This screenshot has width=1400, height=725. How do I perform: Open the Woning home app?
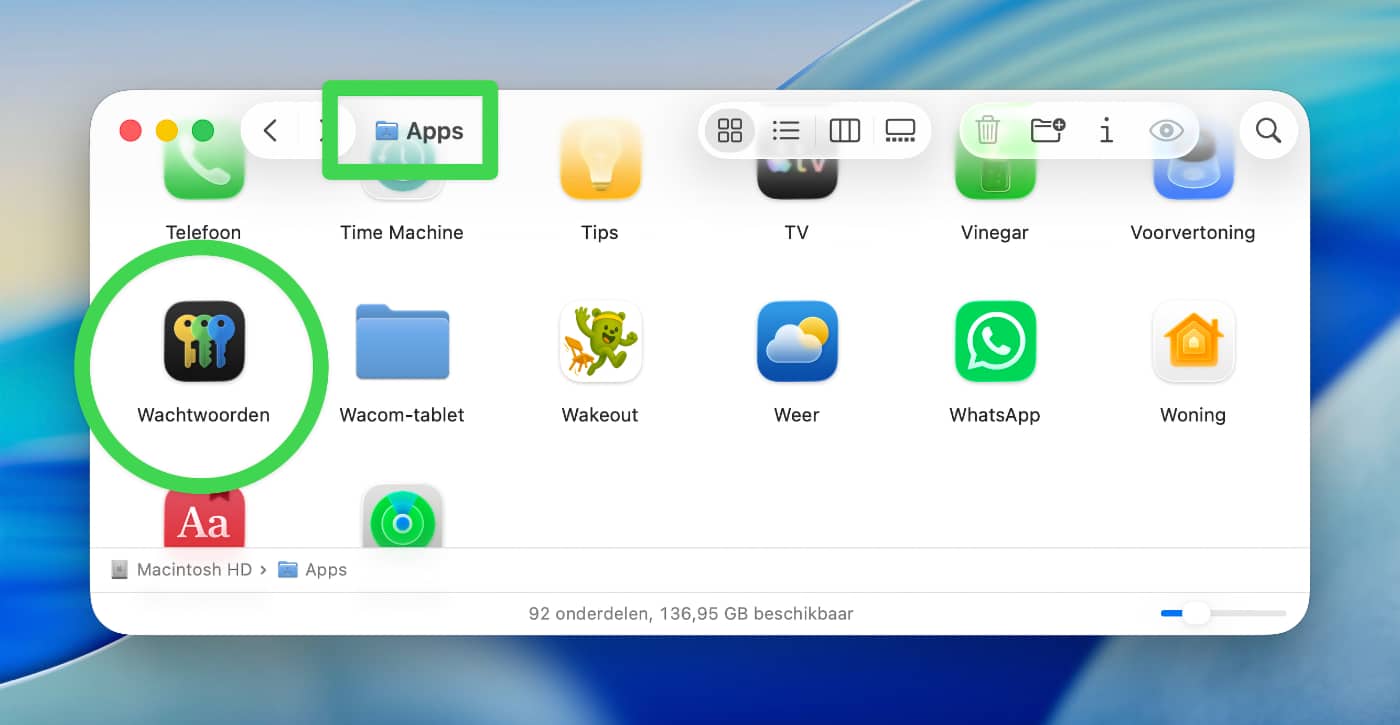tap(1193, 341)
